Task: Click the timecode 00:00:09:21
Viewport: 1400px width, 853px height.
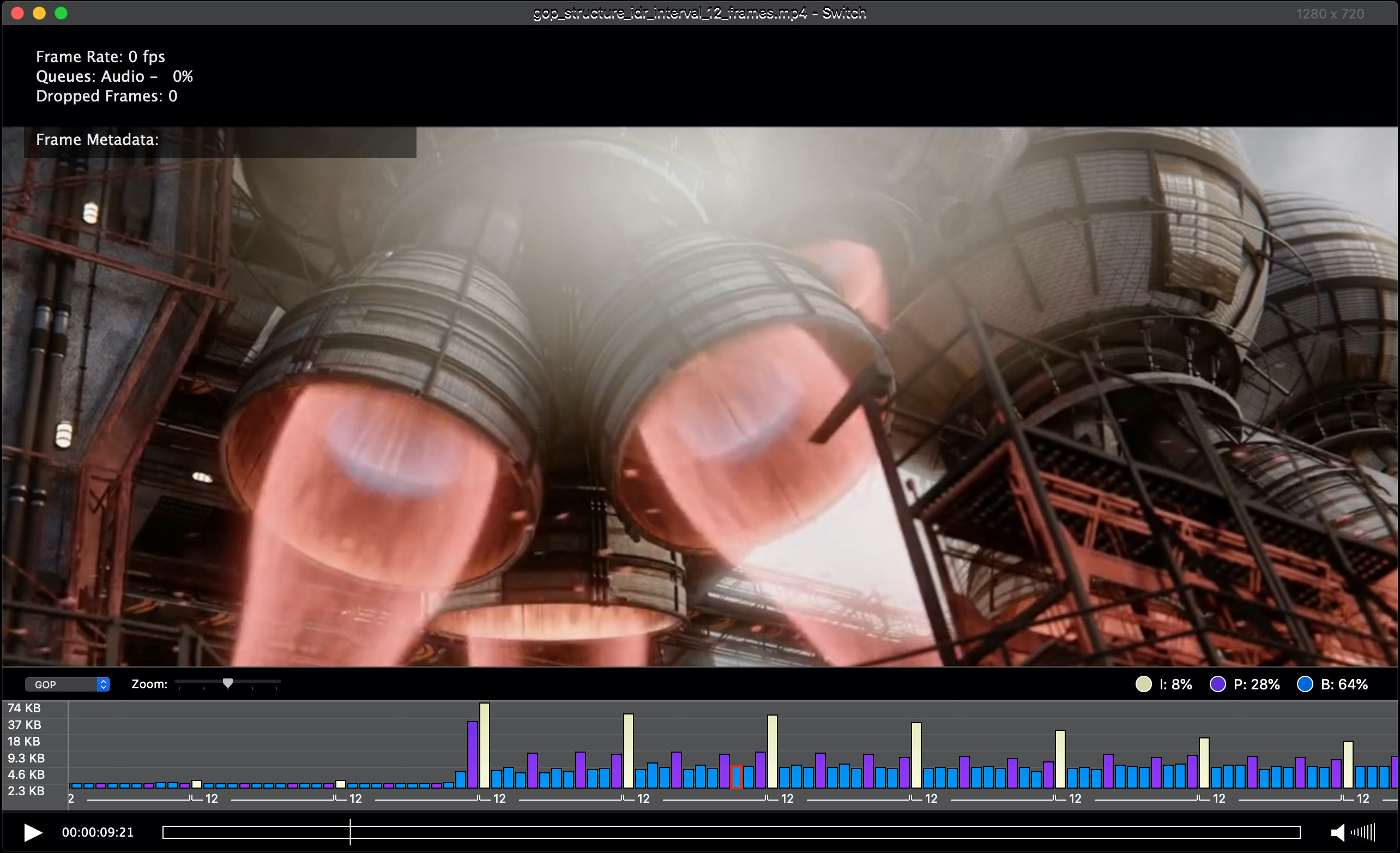Action: point(98,832)
